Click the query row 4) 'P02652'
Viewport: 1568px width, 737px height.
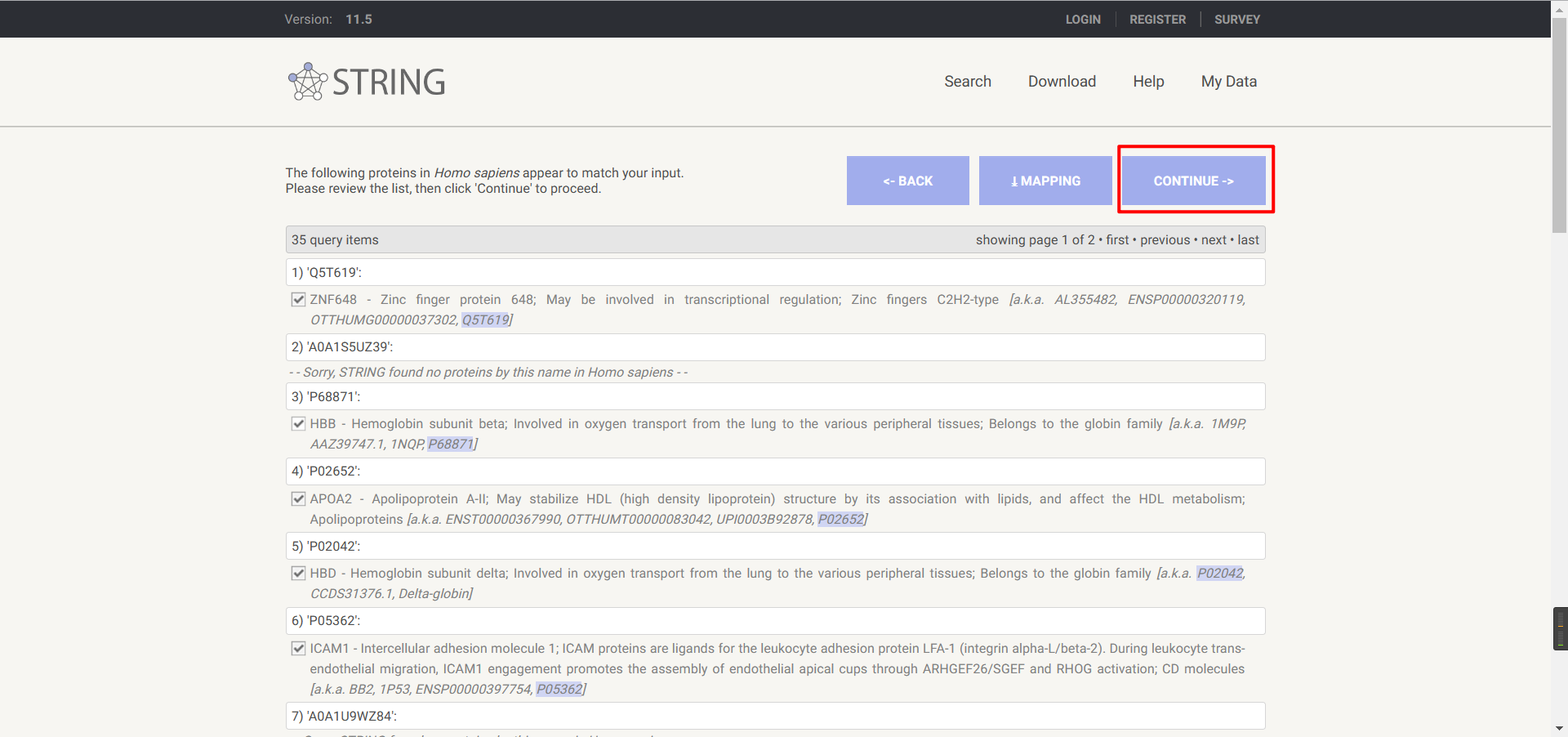776,471
